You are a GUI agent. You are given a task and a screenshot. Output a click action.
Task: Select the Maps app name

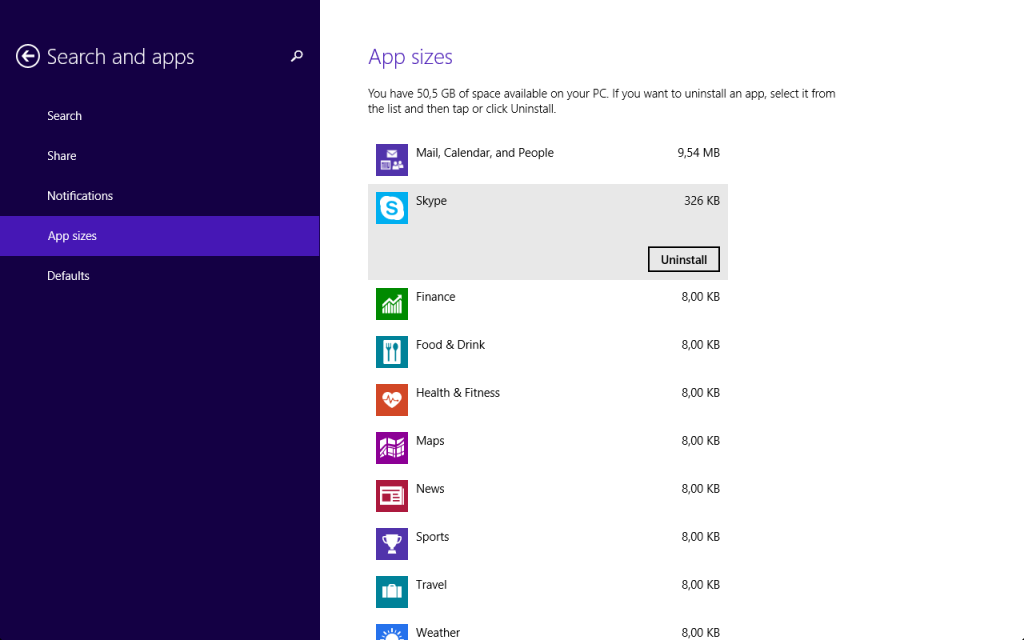click(x=430, y=441)
